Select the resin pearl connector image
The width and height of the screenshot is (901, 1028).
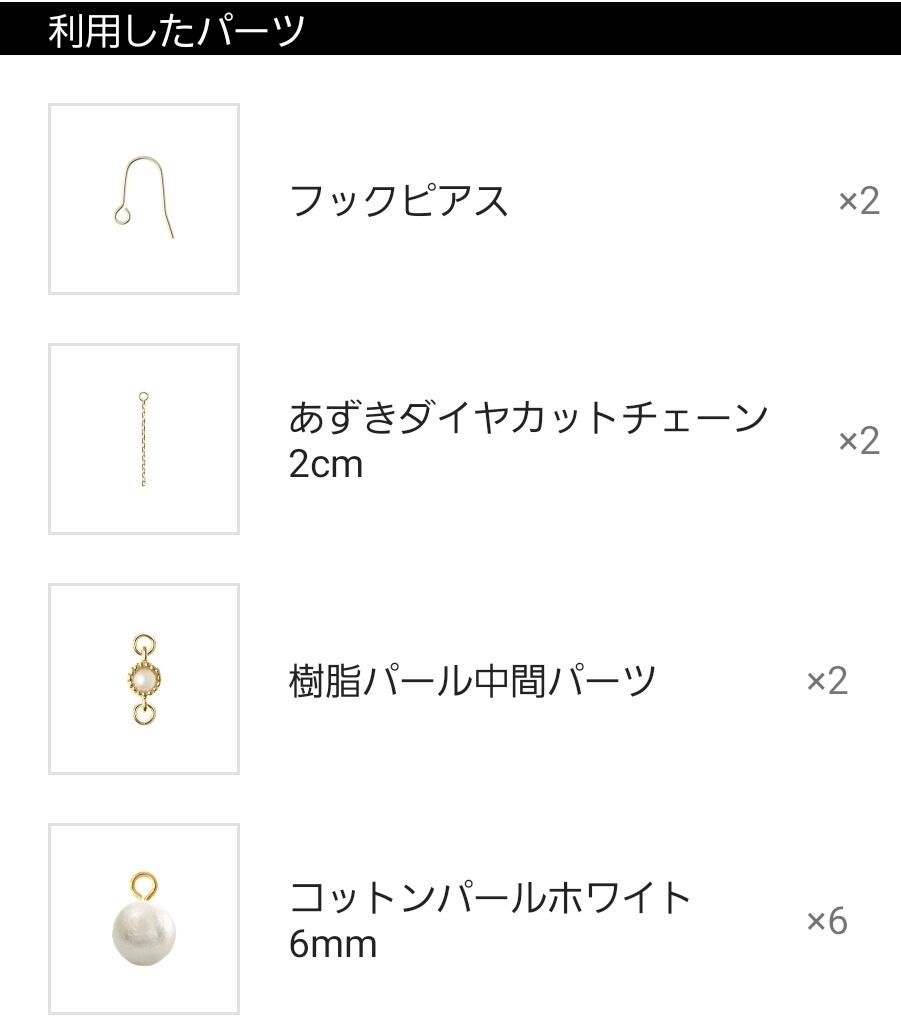pyautogui.click(x=144, y=679)
